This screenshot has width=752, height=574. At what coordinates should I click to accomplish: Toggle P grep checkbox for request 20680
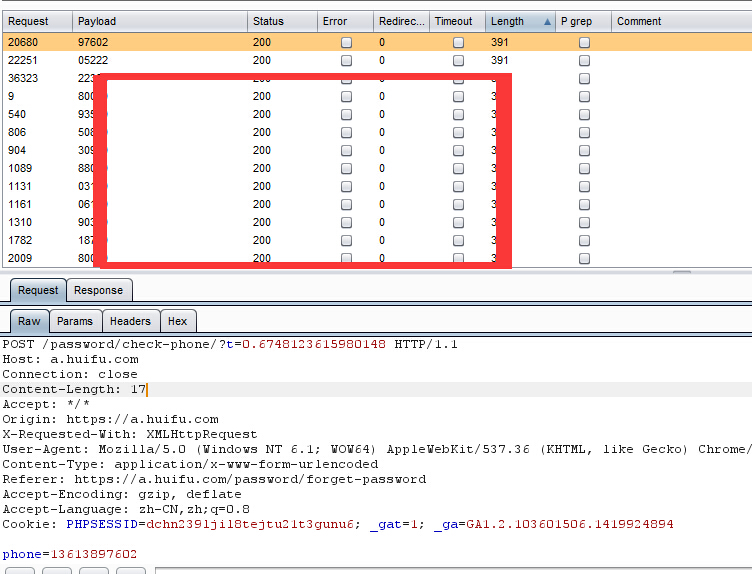[584, 43]
